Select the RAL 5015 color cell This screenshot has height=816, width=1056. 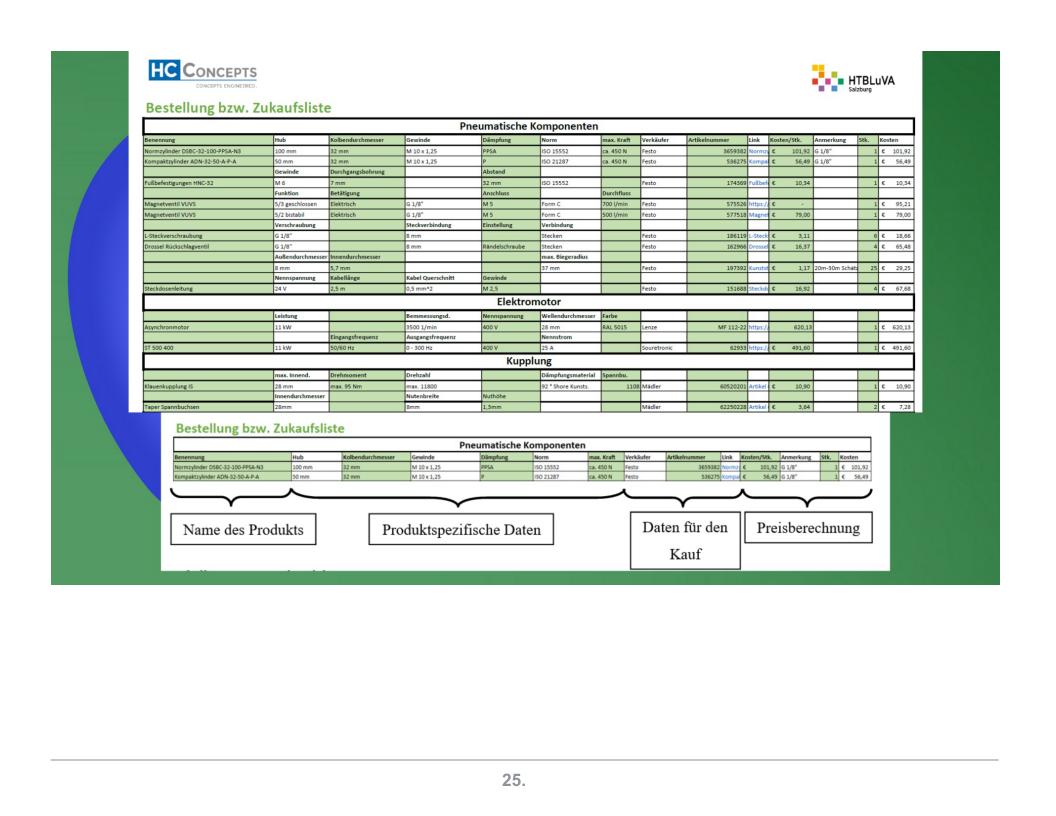tap(618, 327)
